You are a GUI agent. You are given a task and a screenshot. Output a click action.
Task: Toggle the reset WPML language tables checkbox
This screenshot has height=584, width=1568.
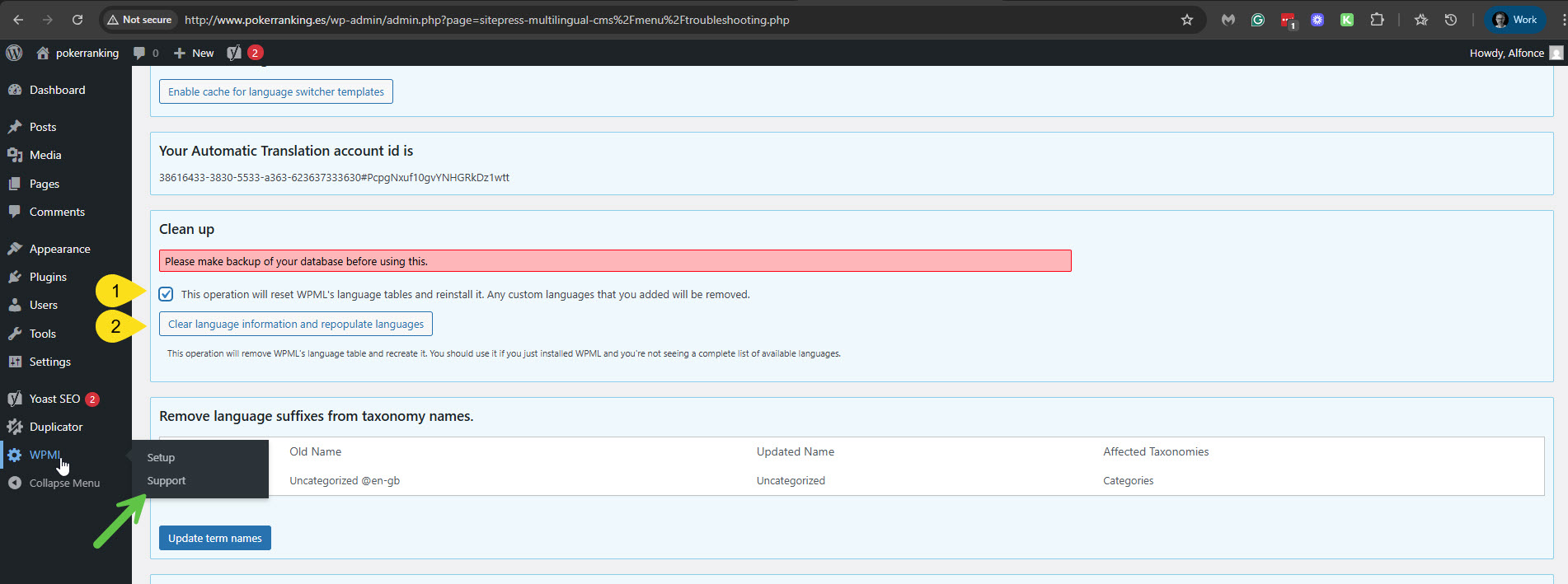tap(166, 294)
